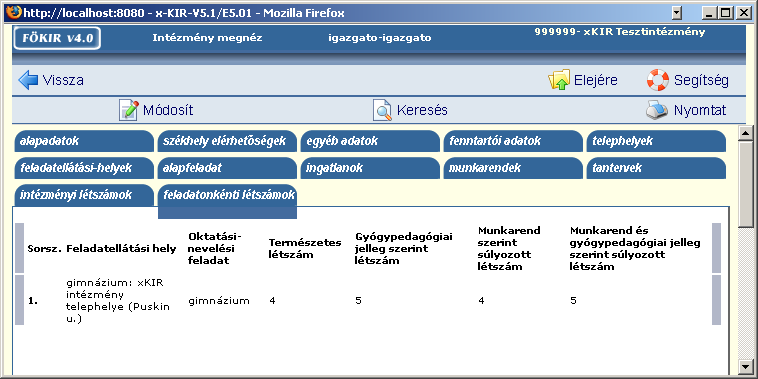Click the gimnázium cell in Oktatási-nevelési feladat column
This screenshot has height=379, width=758.
[219, 301]
